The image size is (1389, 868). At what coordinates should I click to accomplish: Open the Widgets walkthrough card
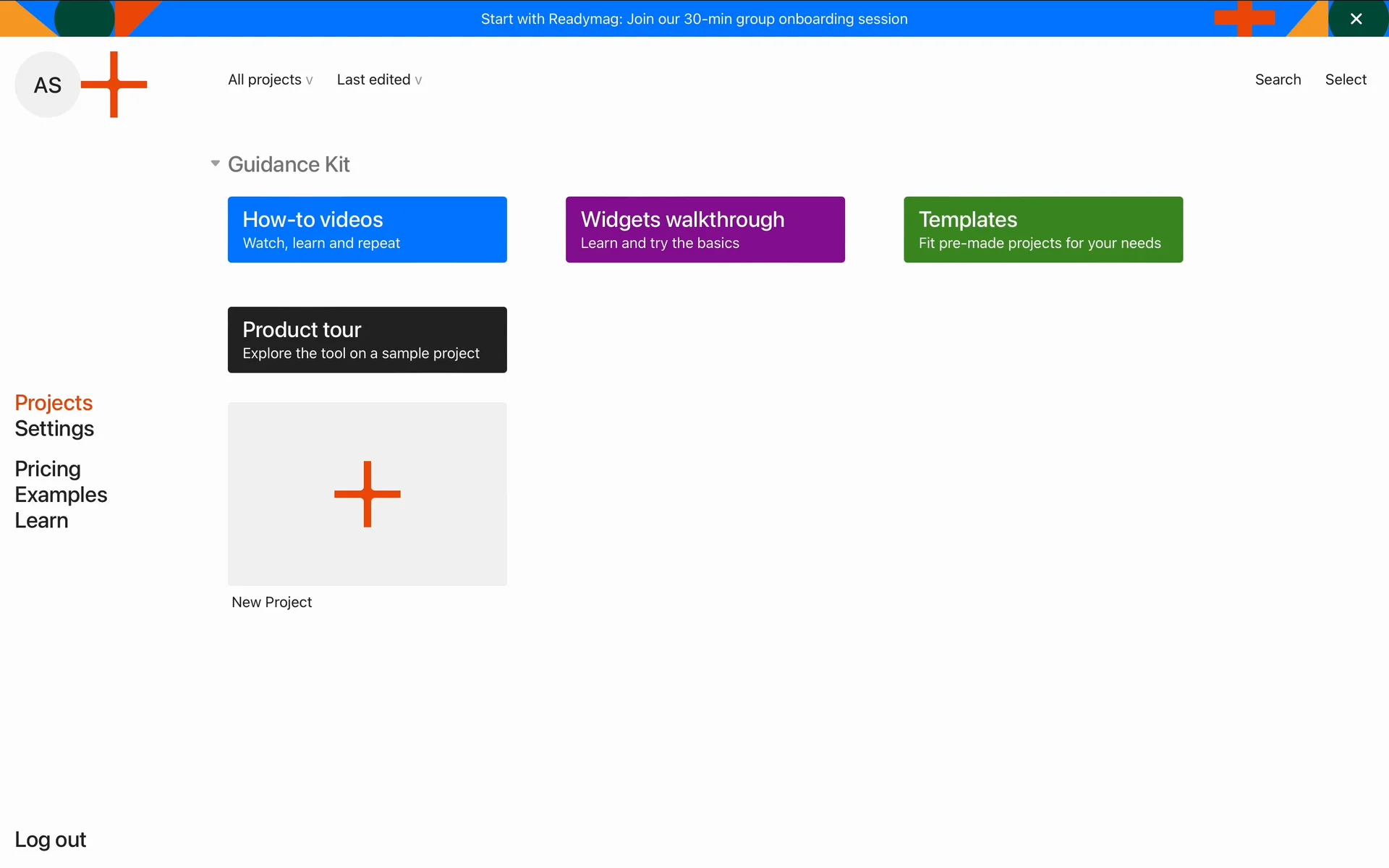tap(705, 229)
